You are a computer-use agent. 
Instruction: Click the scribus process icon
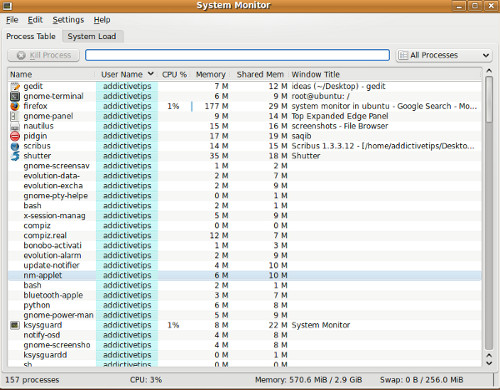point(15,146)
